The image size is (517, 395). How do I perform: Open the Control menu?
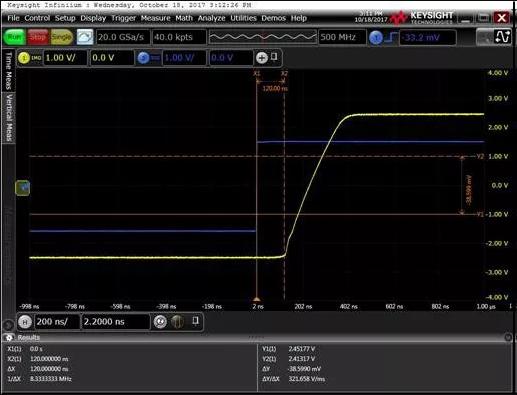pos(37,18)
